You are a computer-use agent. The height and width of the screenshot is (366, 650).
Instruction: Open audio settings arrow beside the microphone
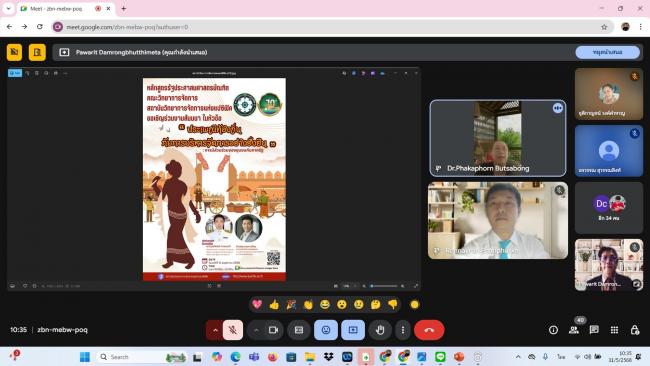(215, 330)
